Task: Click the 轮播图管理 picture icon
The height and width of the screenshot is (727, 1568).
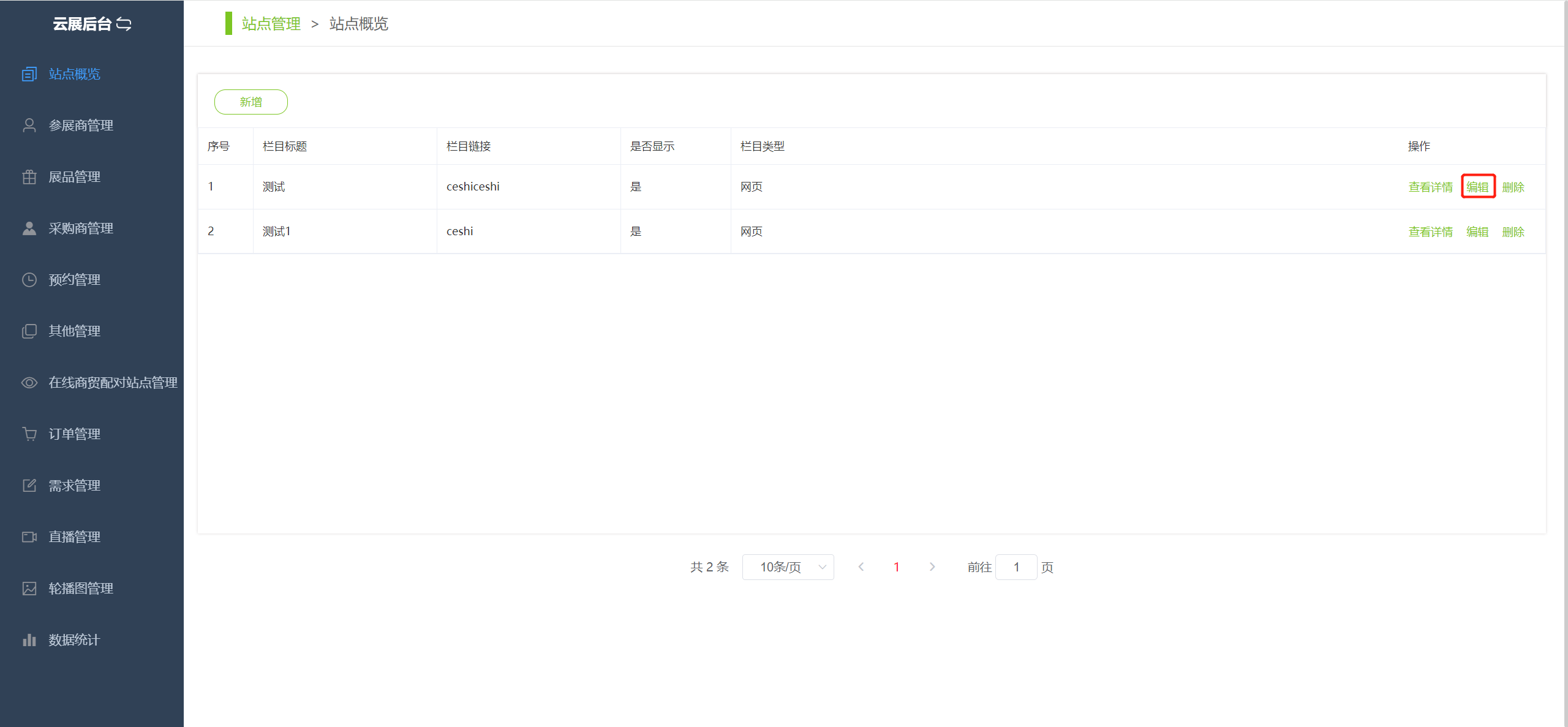Action: tap(29, 589)
